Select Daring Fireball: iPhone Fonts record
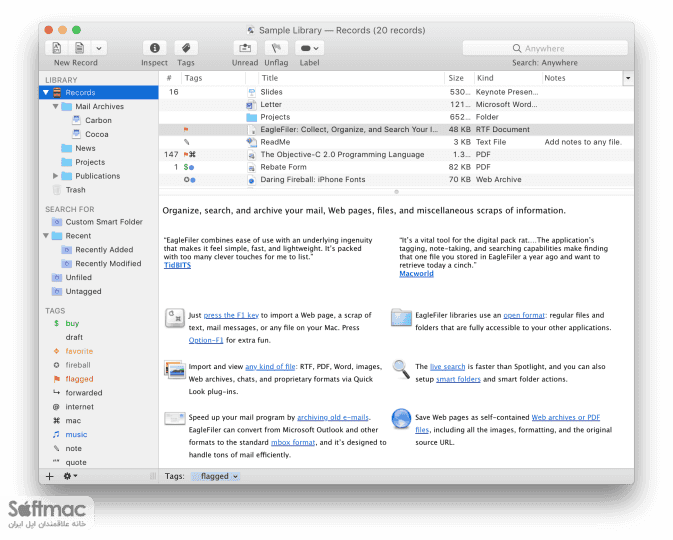Image resolution: width=673 pixels, height=540 pixels. coord(396,179)
